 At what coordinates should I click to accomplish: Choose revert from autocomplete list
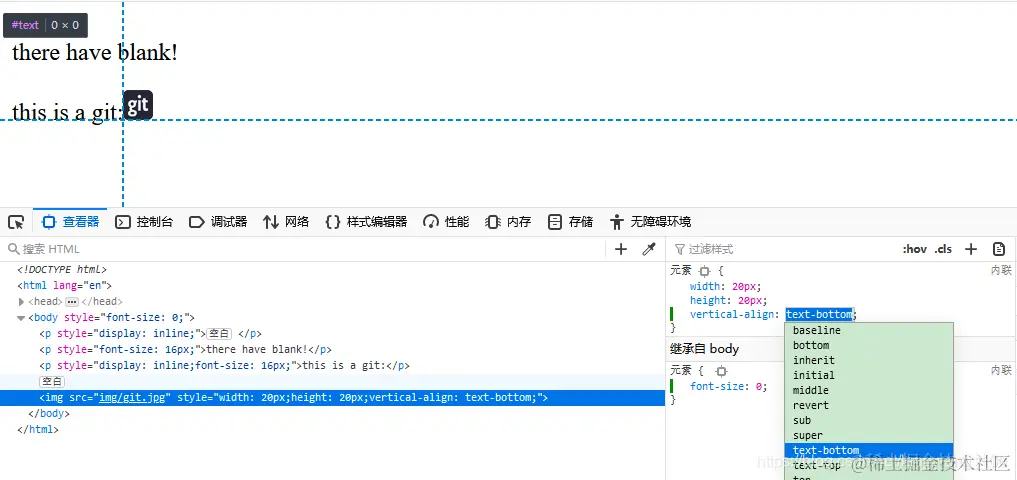[x=868, y=405]
